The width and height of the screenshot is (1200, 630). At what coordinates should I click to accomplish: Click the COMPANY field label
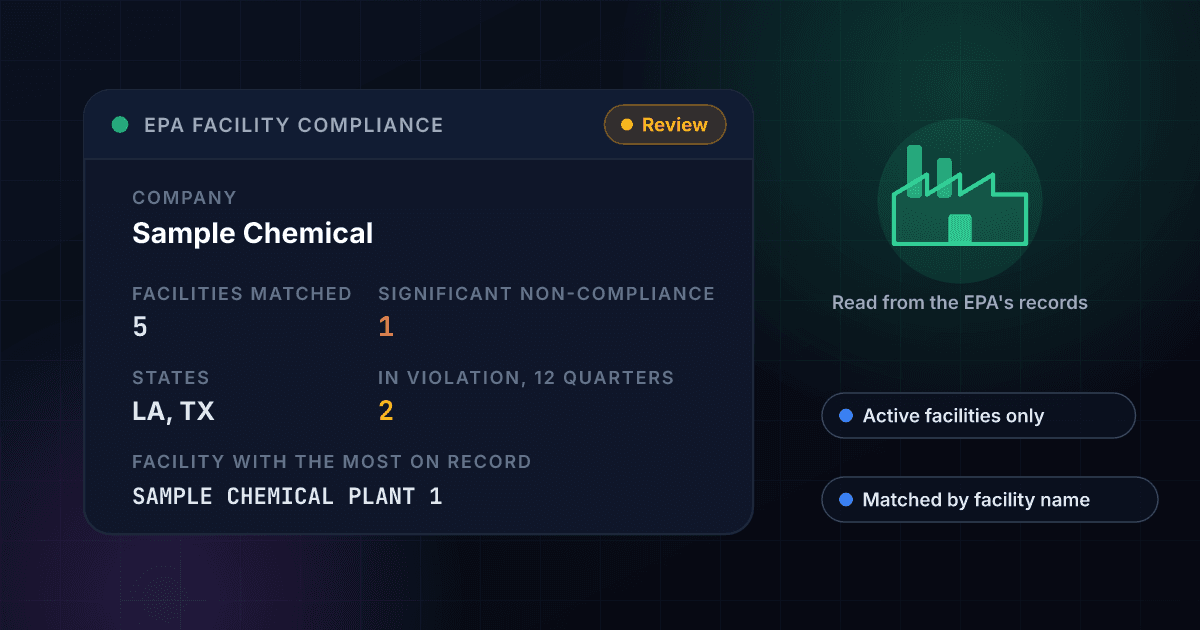[x=185, y=198]
